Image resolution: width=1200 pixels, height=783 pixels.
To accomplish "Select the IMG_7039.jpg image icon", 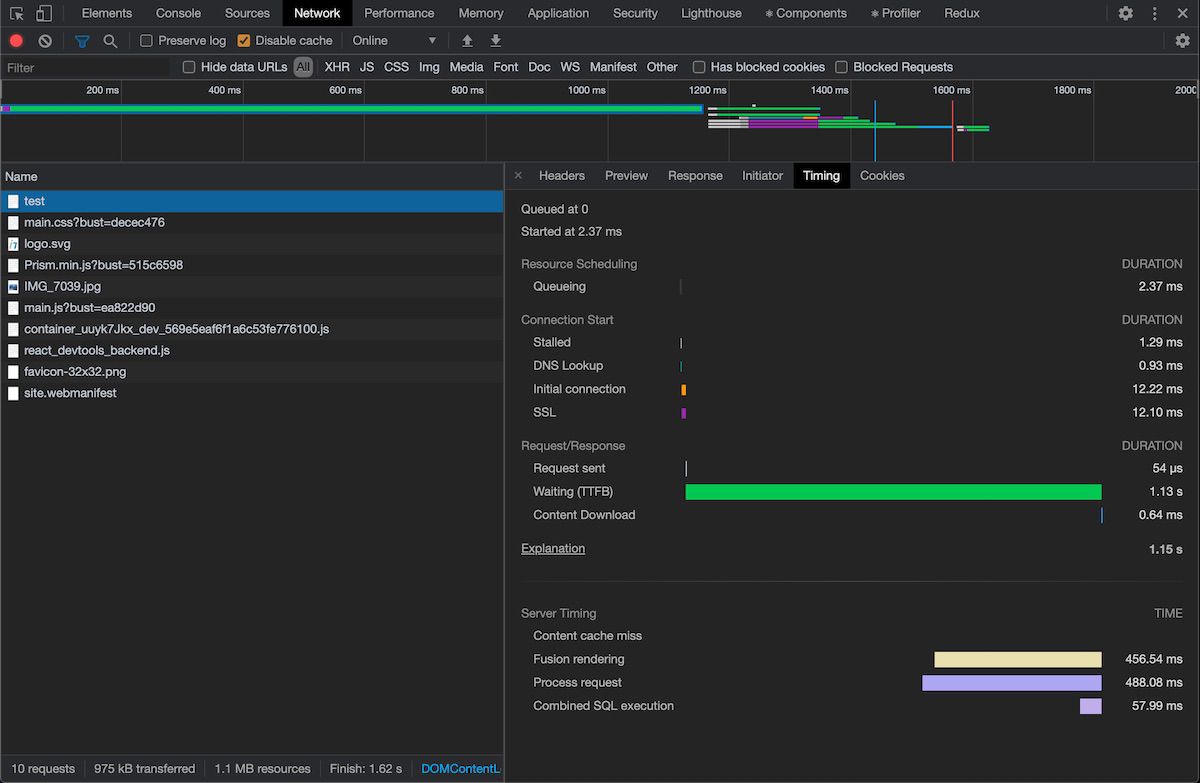I will (x=13, y=287).
